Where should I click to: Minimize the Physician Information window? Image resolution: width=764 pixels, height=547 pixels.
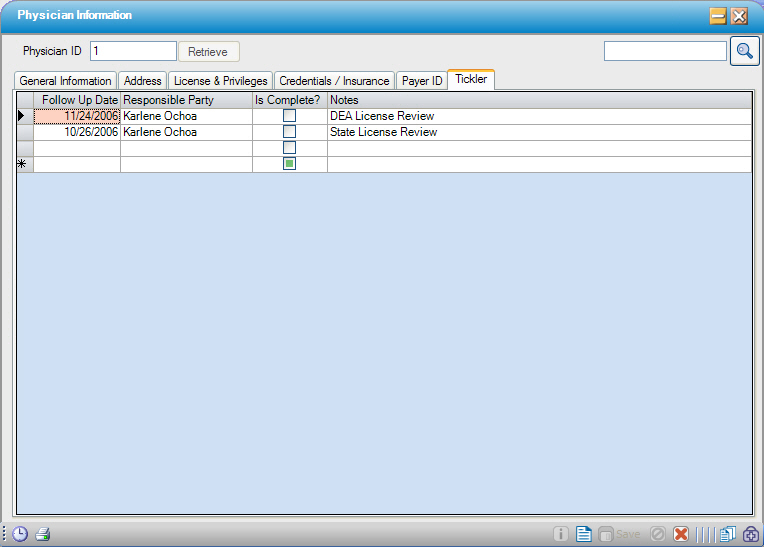718,16
